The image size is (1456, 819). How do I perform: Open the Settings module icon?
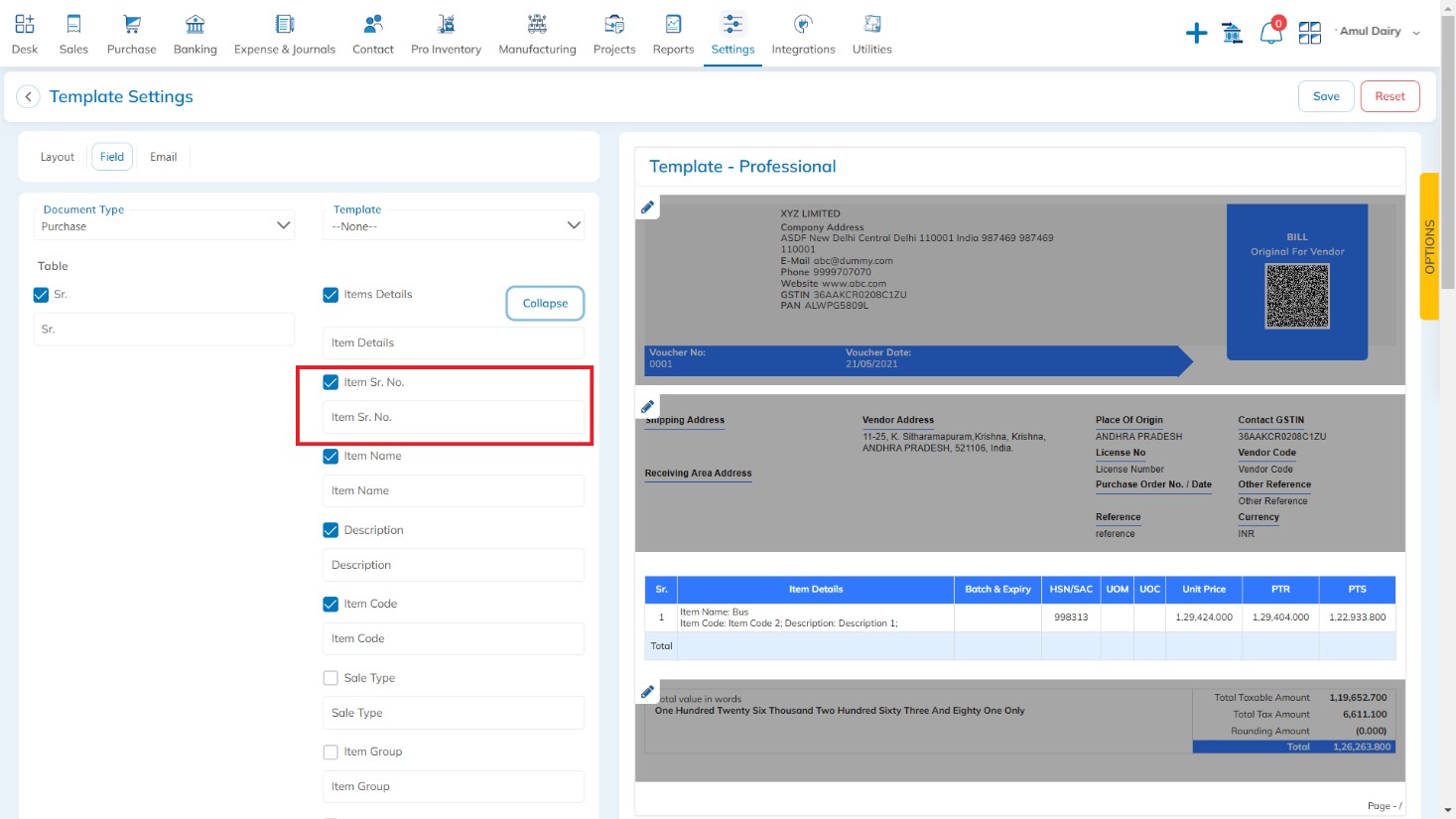[732, 24]
